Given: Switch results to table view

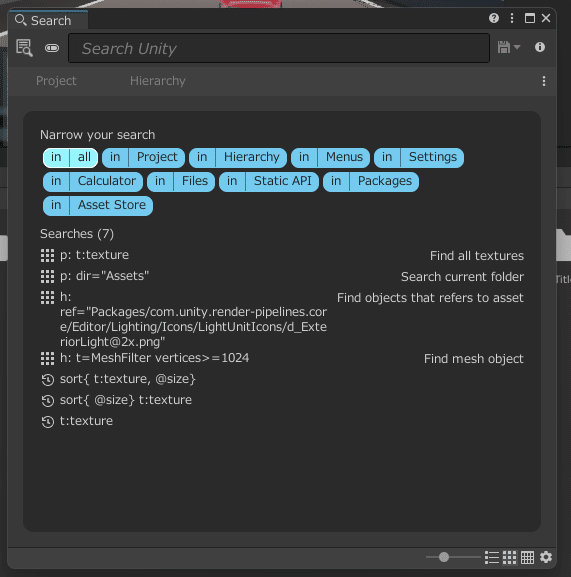Looking at the screenshot, I should point(527,557).
